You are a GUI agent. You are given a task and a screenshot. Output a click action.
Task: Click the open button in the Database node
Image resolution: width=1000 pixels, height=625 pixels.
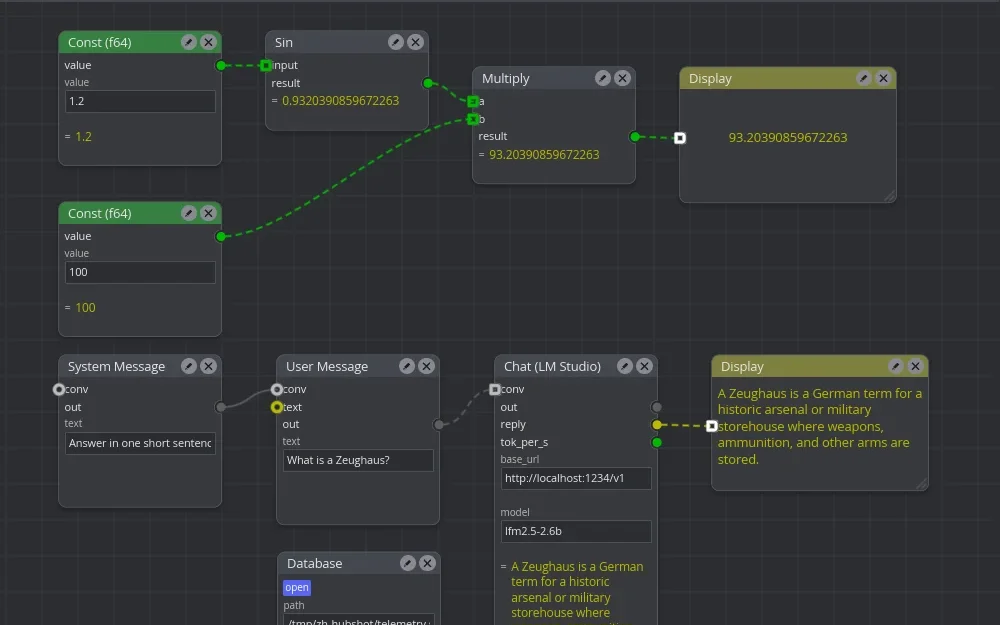pyautogui.click(x=297, y=587)
